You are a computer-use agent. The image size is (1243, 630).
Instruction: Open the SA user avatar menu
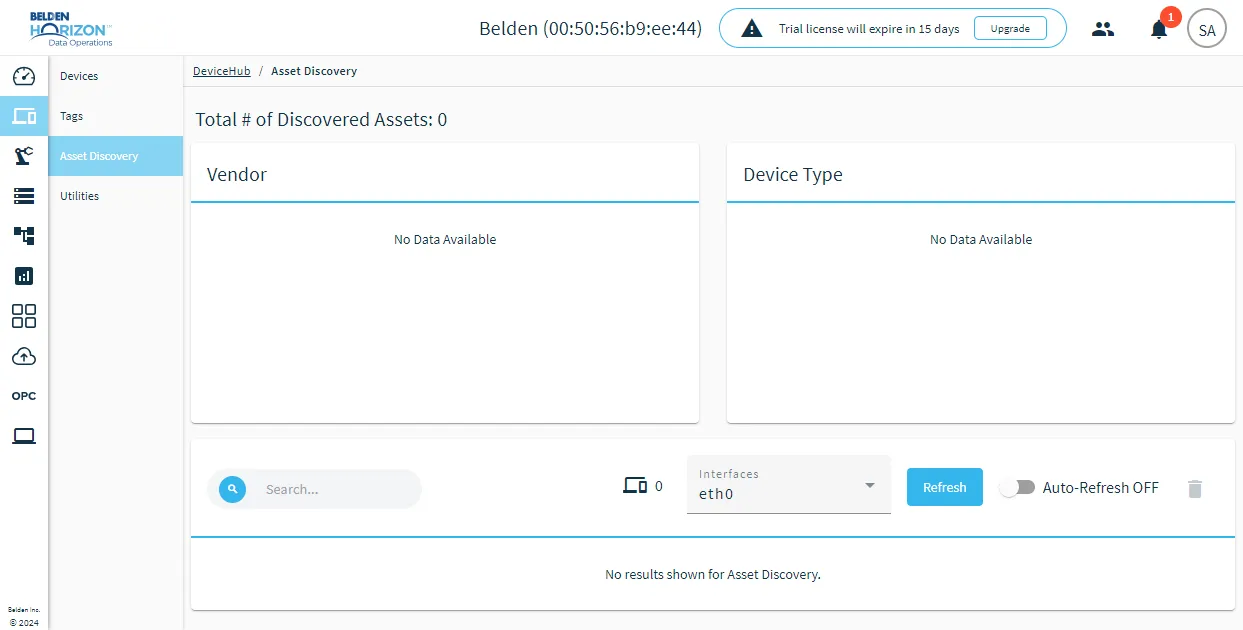[x=1207, y=29]
